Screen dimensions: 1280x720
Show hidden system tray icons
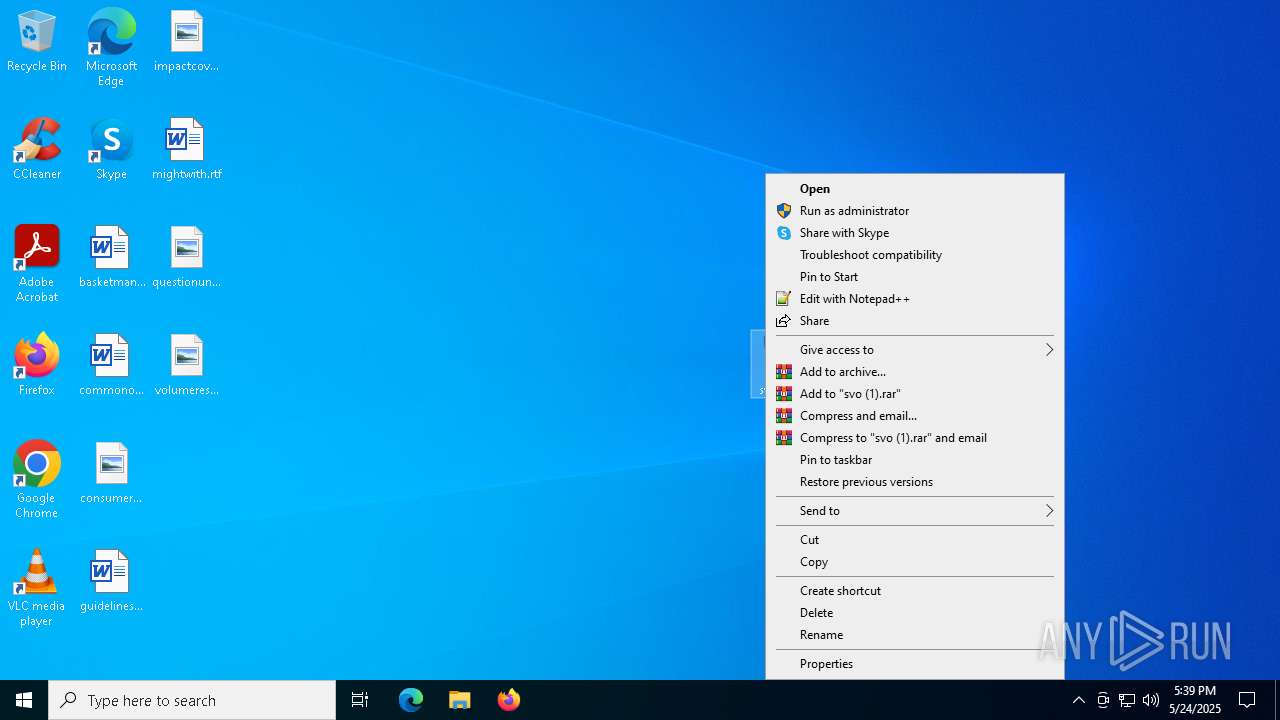click(x=1079, y=700)
